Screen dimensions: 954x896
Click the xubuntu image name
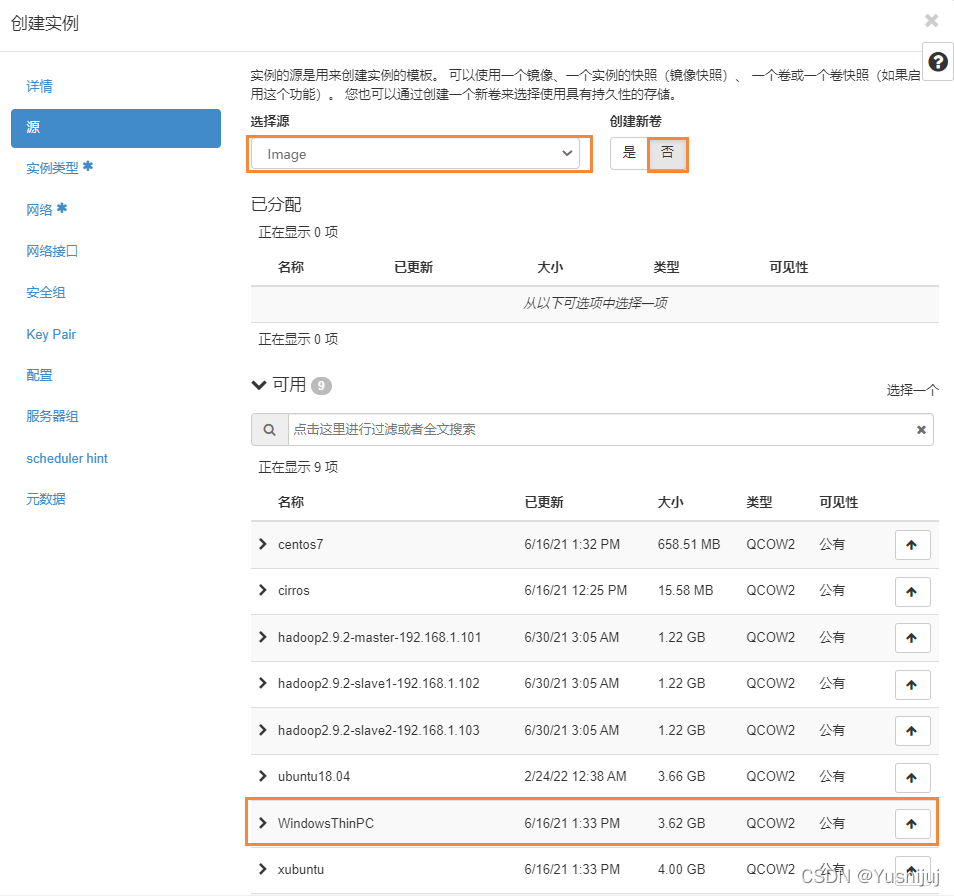[301, 870]
